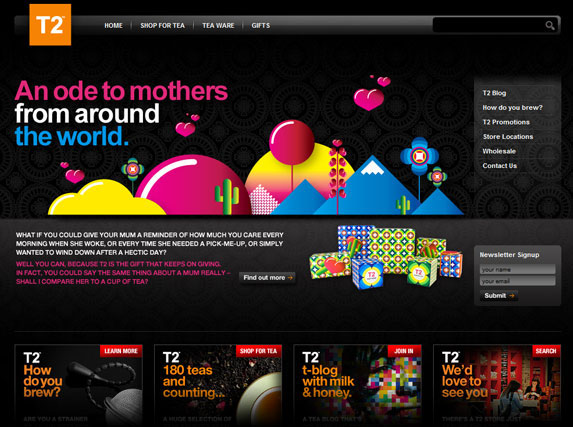Open the 't-blog with milk & honey' card
The image size is (573, 427).
point(357,385)
